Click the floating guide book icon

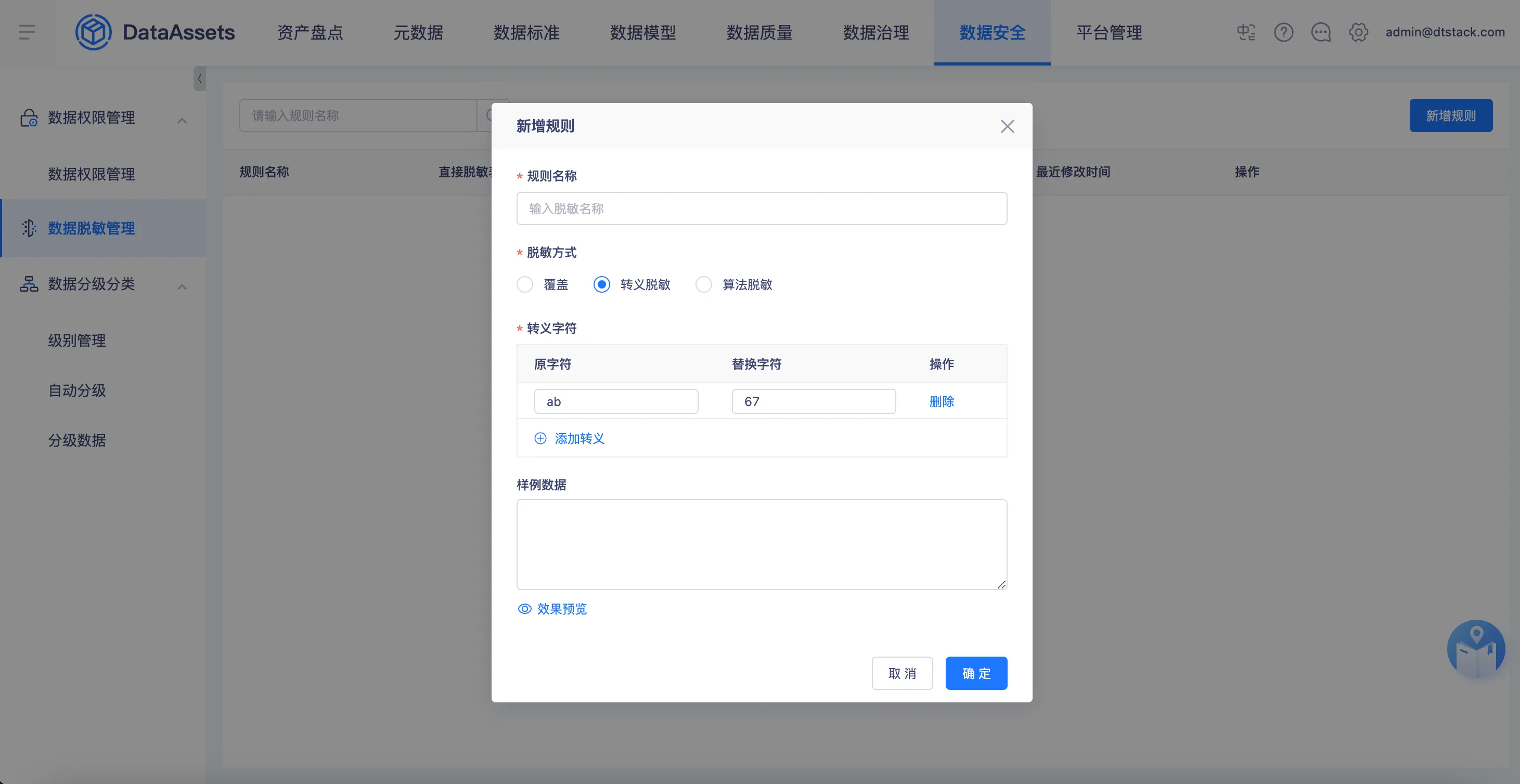pyautogui.click(x=1476, y=649)
